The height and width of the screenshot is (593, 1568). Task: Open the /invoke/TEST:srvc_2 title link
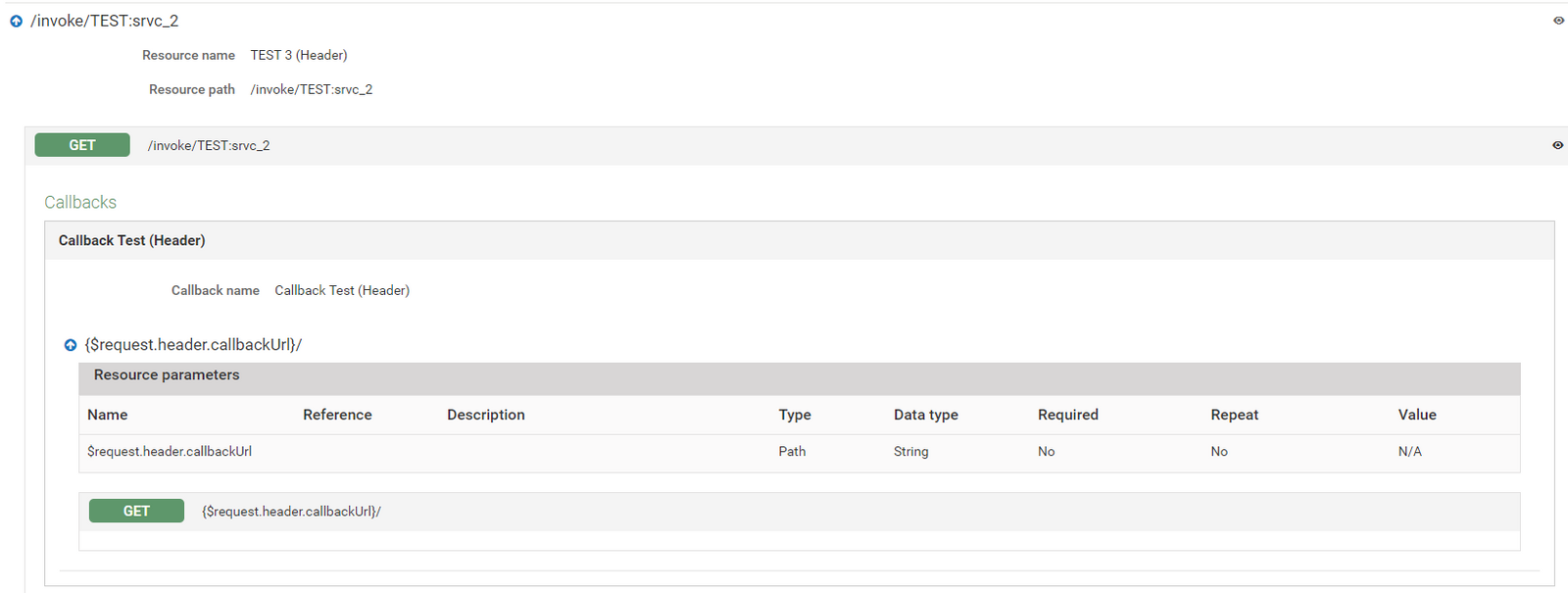tap(104, 21)
